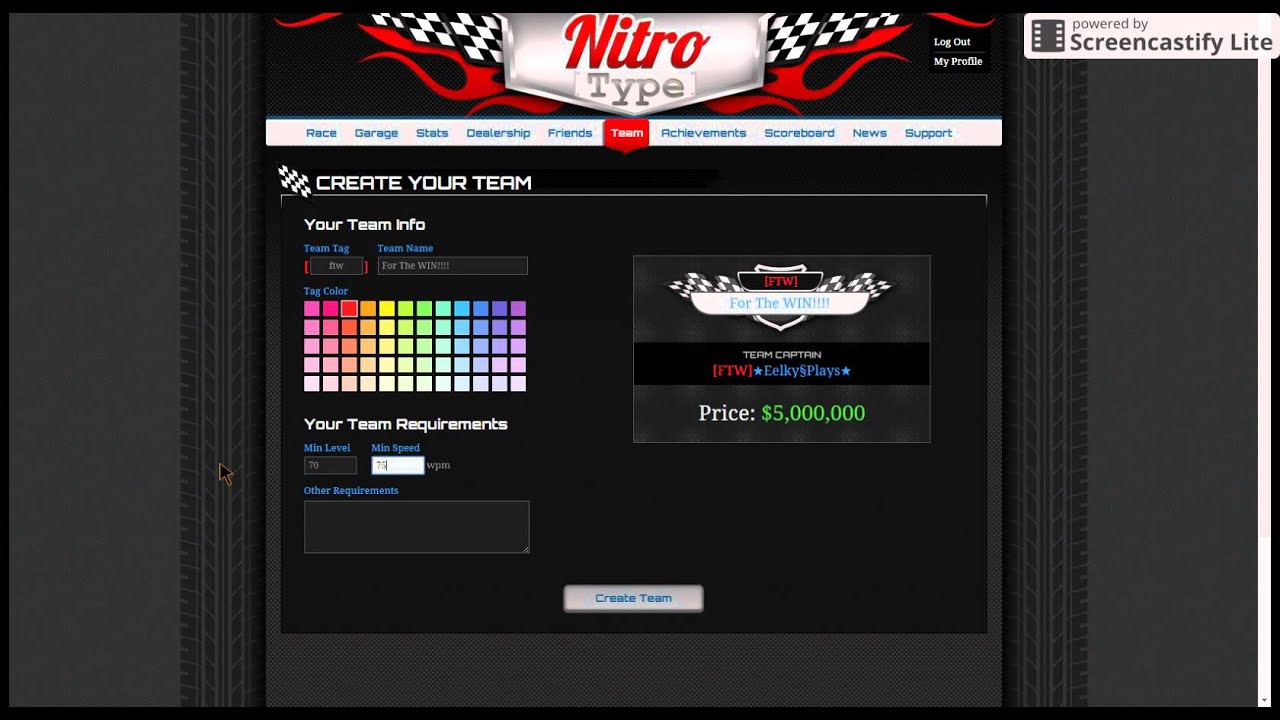View the Scoreboard
This screenshot has height=720, width=1280.
point(799,133)
